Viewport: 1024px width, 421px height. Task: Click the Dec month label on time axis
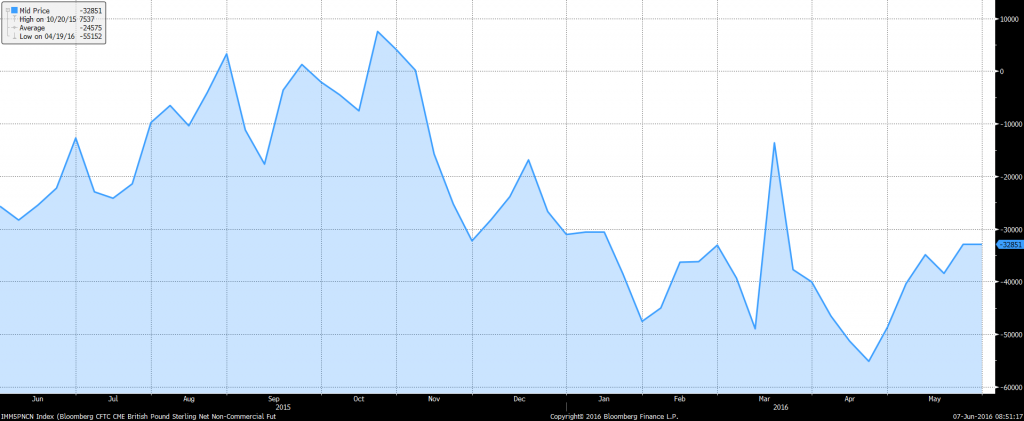[x=519, y=398]
